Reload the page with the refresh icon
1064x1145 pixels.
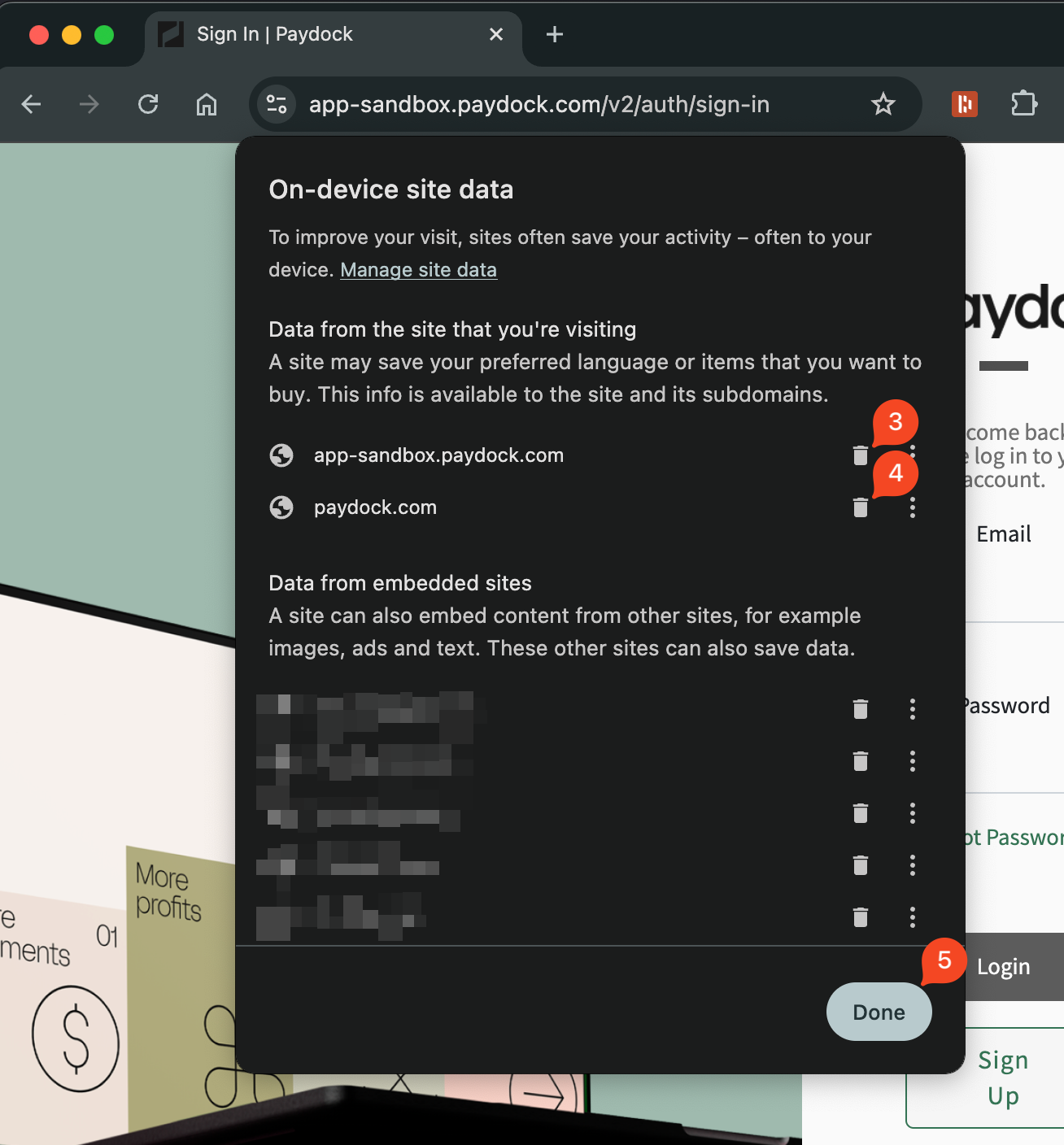(148, 104)
